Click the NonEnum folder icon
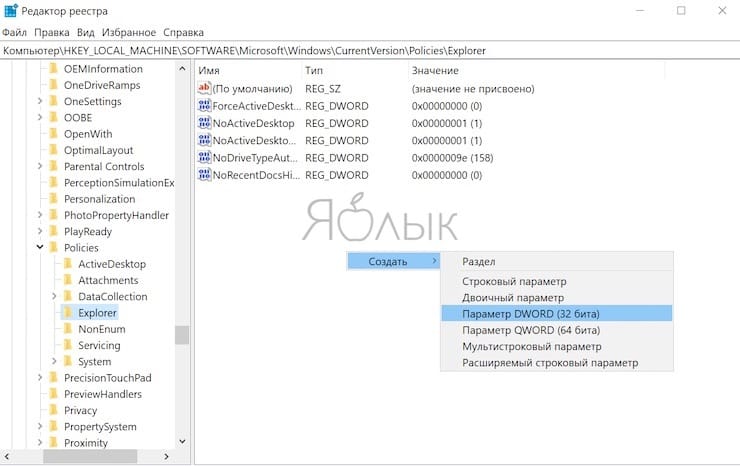 coord(68,329)
